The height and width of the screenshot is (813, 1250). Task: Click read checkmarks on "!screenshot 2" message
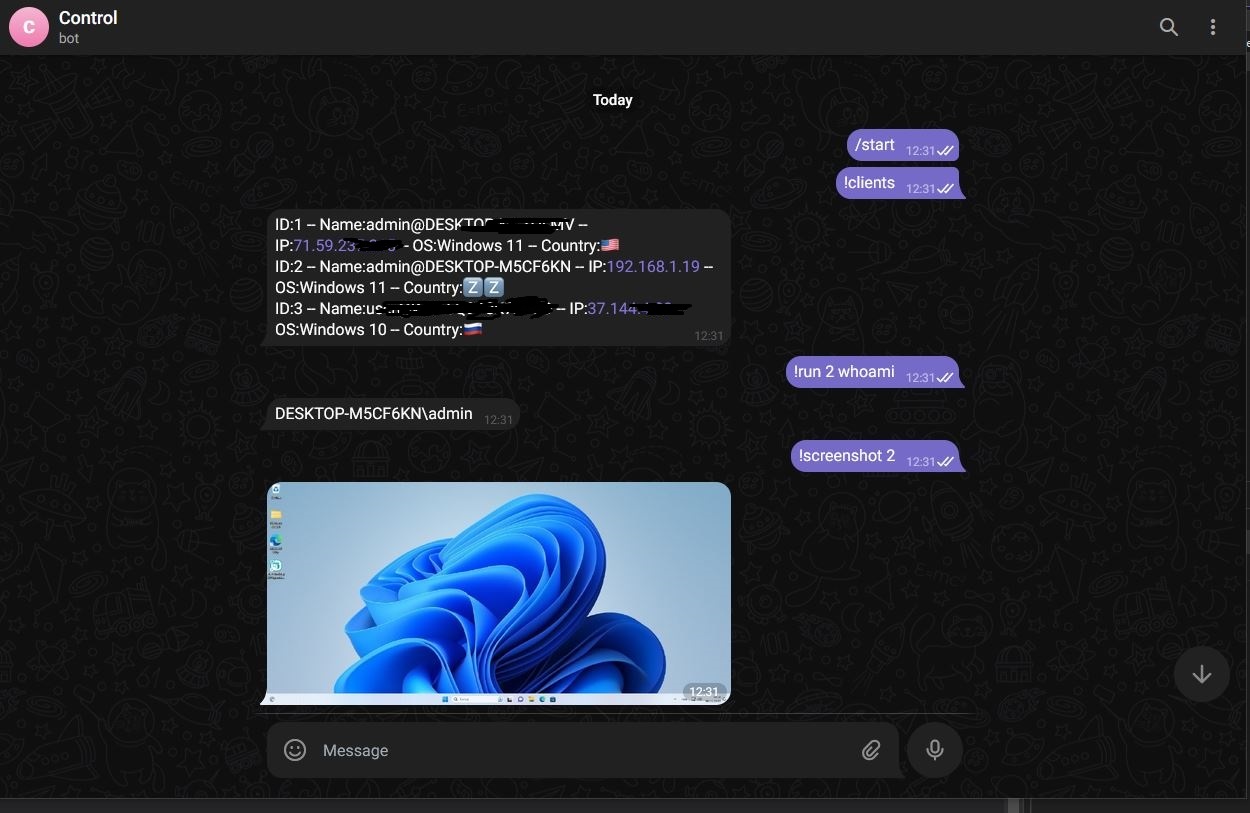(945, 462)
